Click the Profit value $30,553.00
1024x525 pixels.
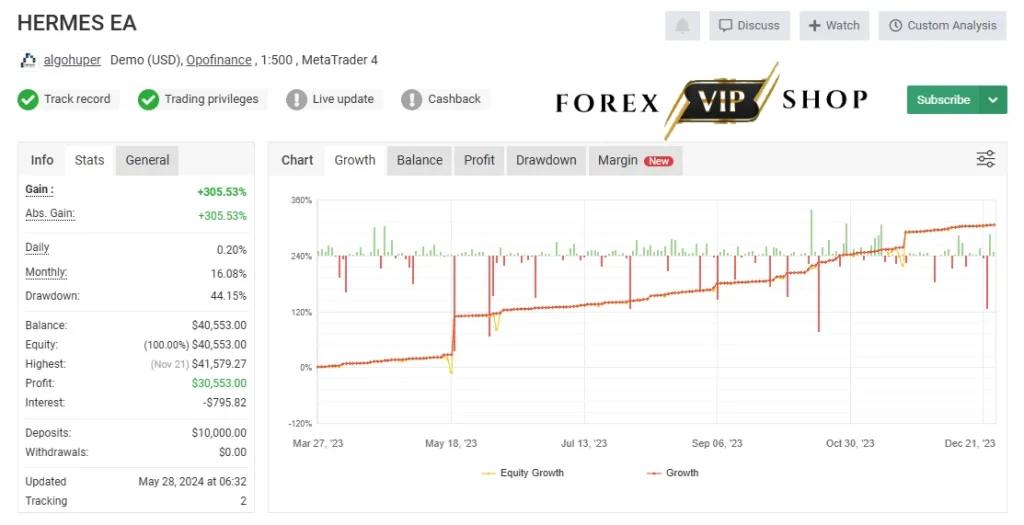tap(219, 383)
